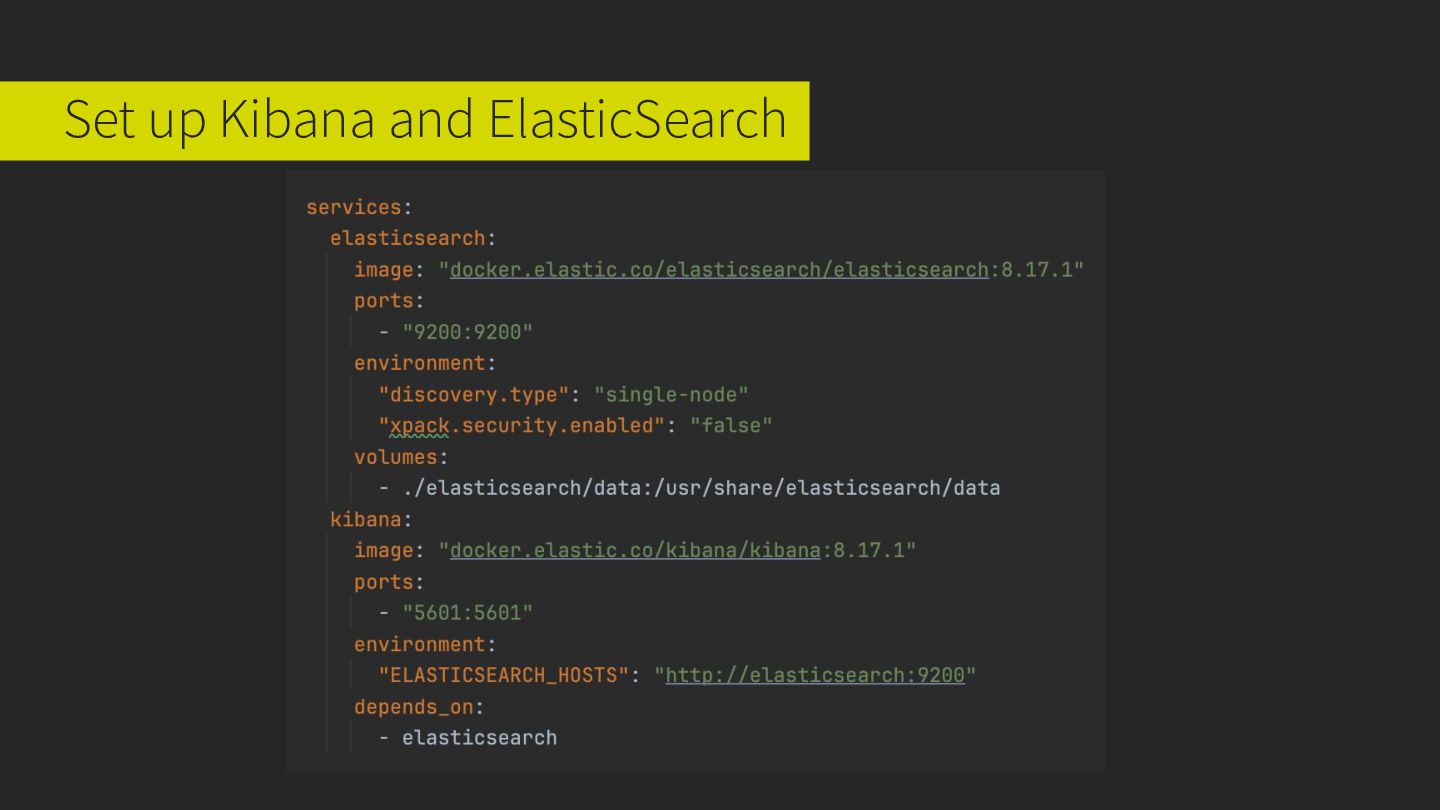The height and width of the screenshot is (810, 1440).
Task: Select the "9200:9200" port mapping
Action: 468,332
